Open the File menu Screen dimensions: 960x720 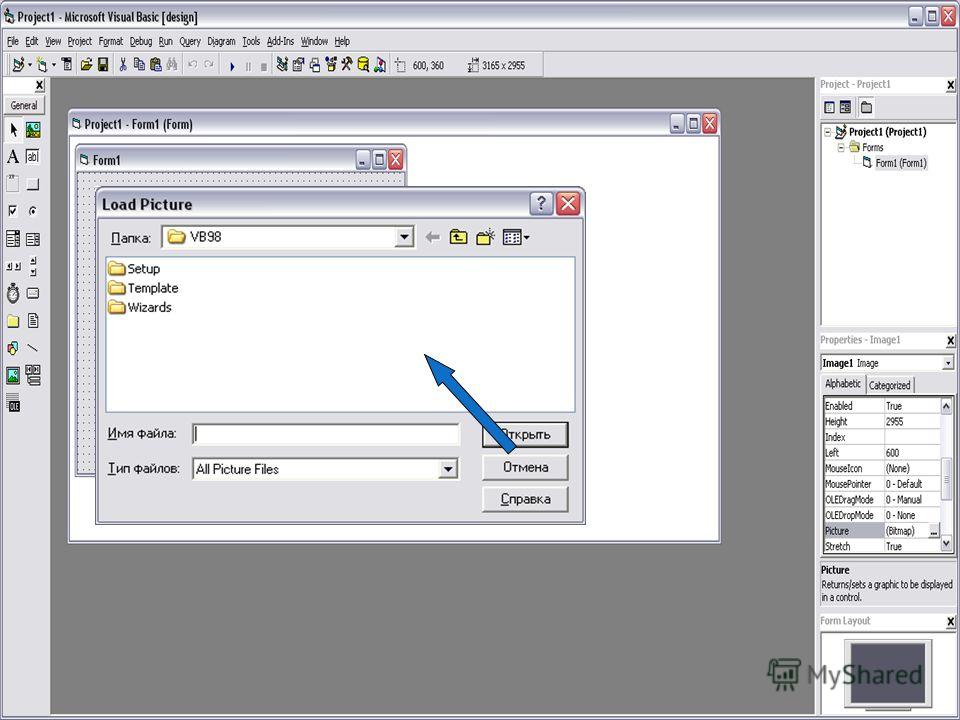tap(13, 41)
